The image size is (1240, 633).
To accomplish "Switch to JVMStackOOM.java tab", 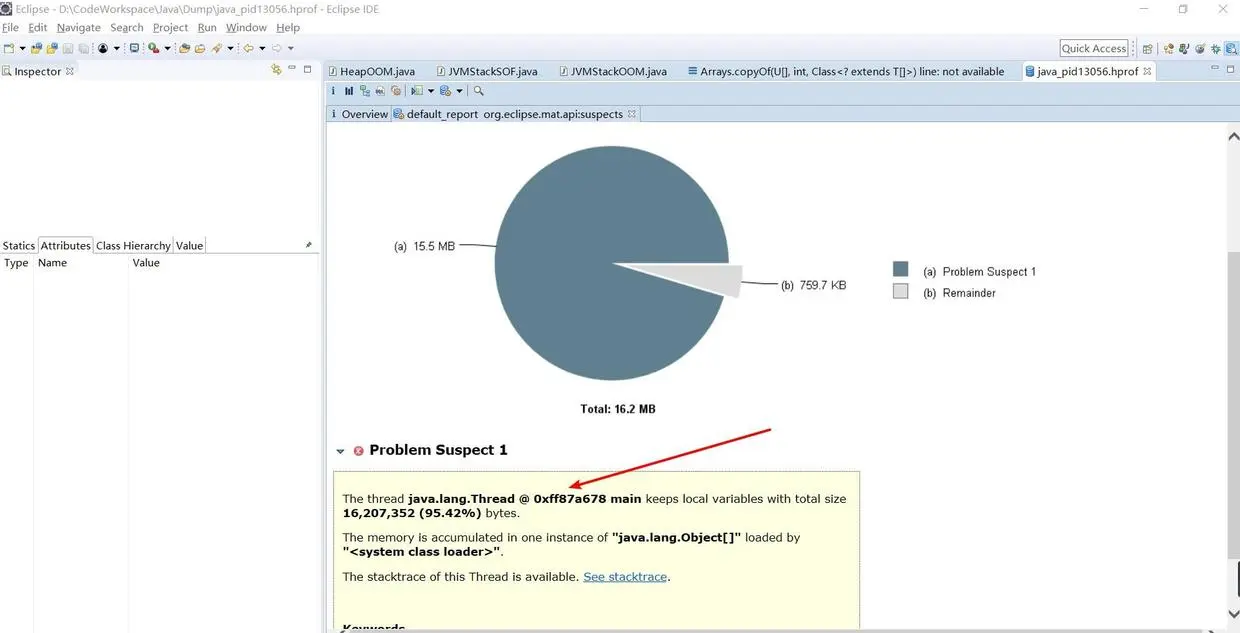I will (611, 71).
